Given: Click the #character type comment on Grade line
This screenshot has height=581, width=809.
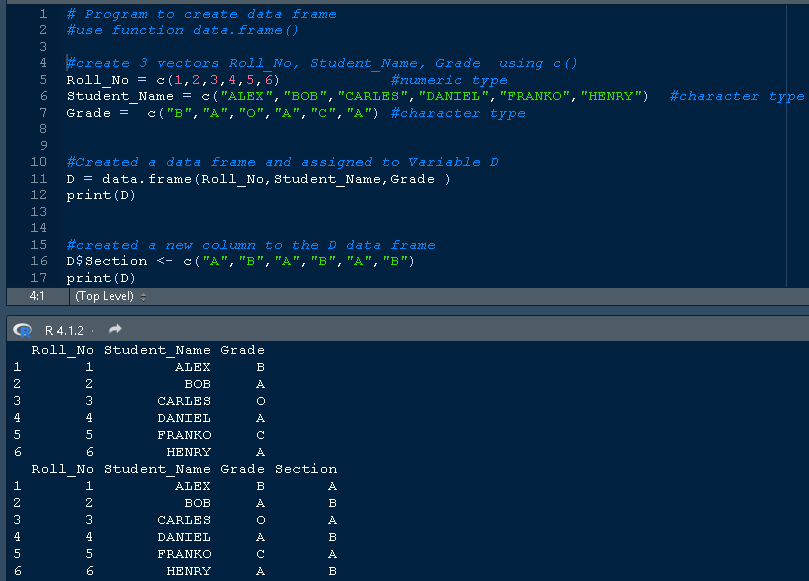Looking at the screenshot, I should pos(458,113).
